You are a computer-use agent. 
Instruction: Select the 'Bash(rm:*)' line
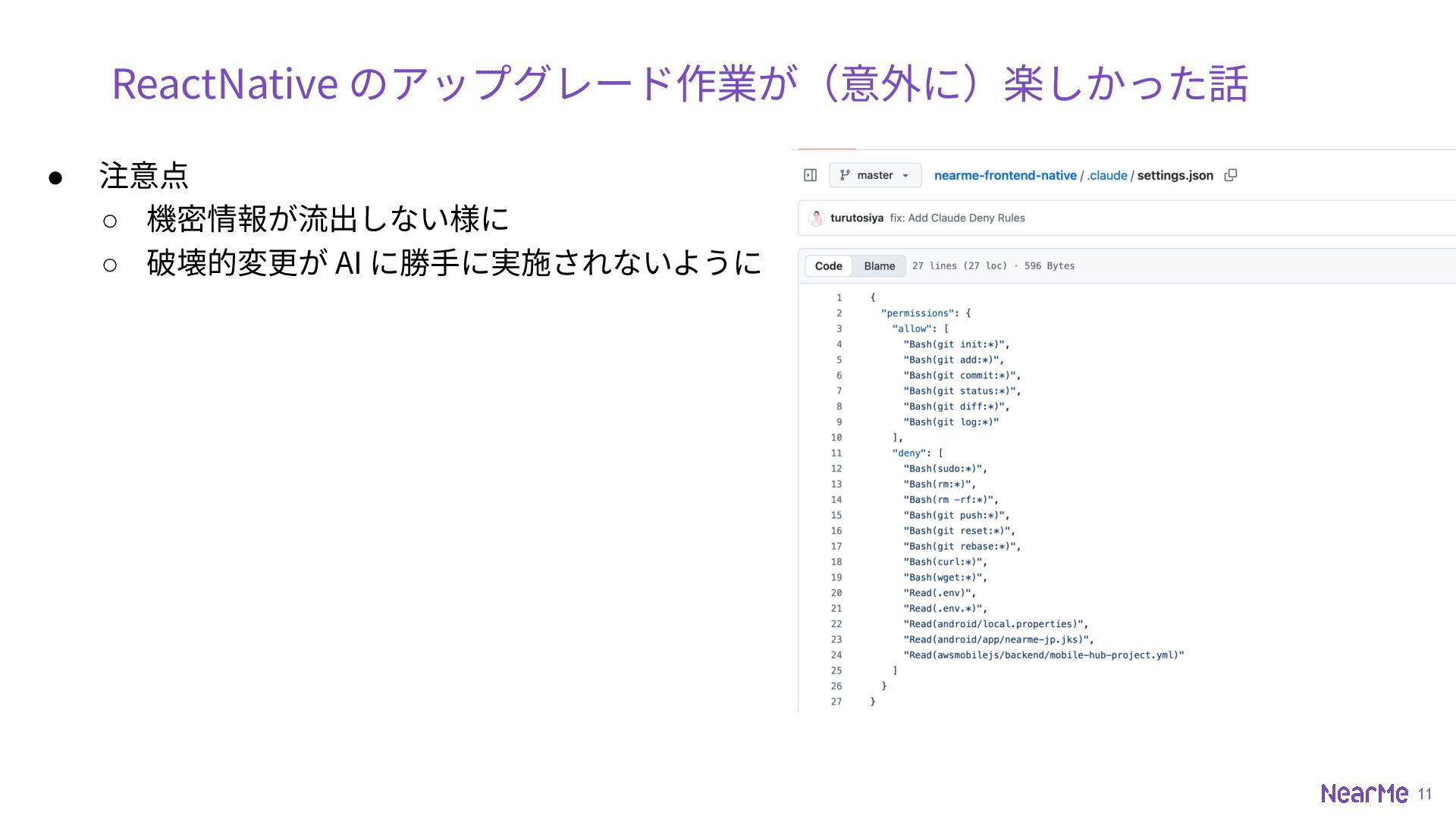(940, 484)
